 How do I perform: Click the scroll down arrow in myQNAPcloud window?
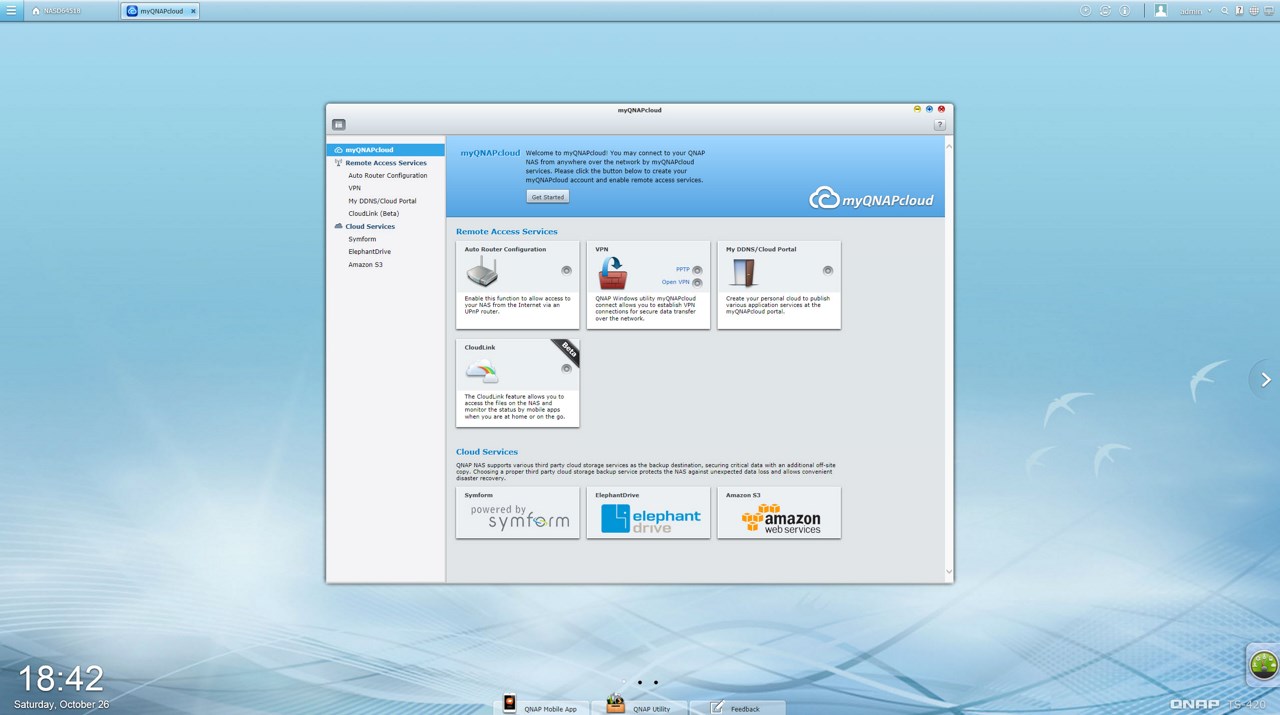coord(949,572)
